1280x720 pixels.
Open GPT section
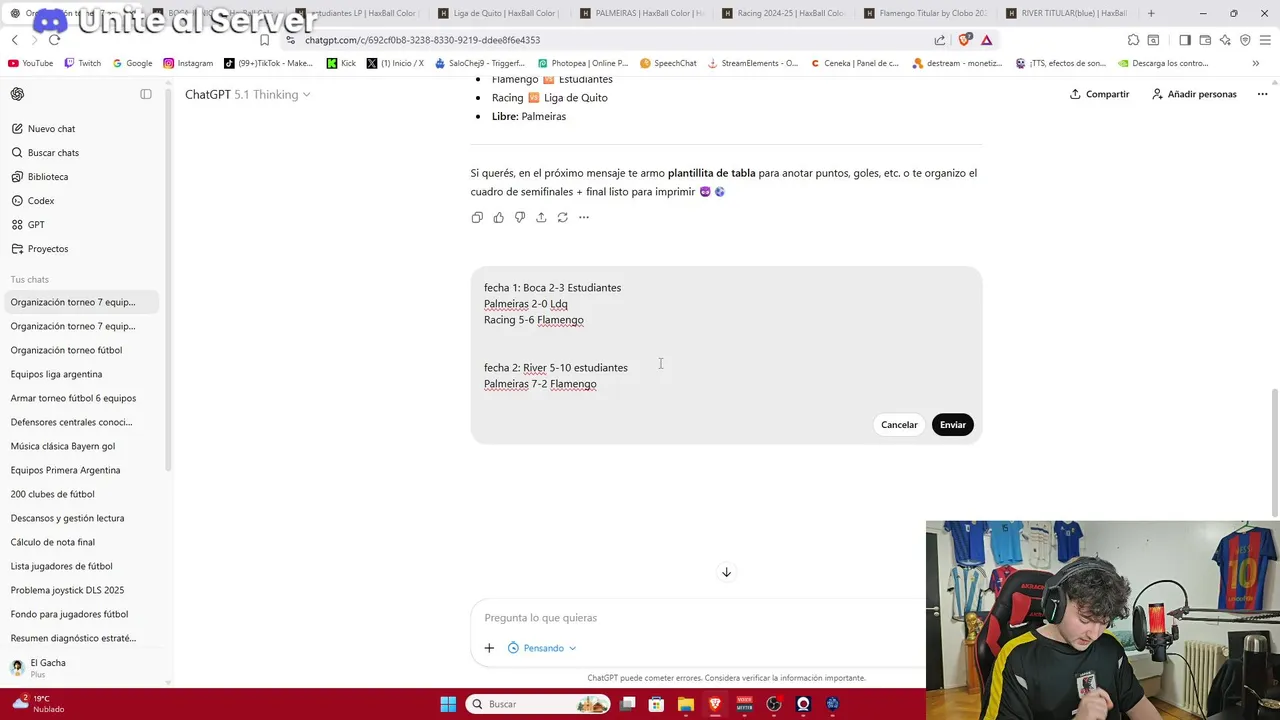84,225
